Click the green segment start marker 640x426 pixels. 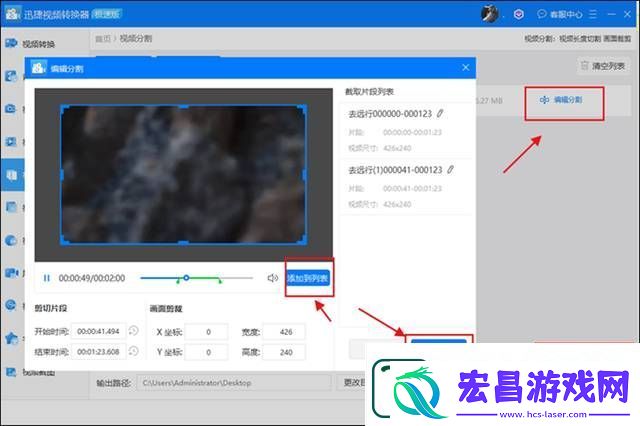tap(178, 281)
